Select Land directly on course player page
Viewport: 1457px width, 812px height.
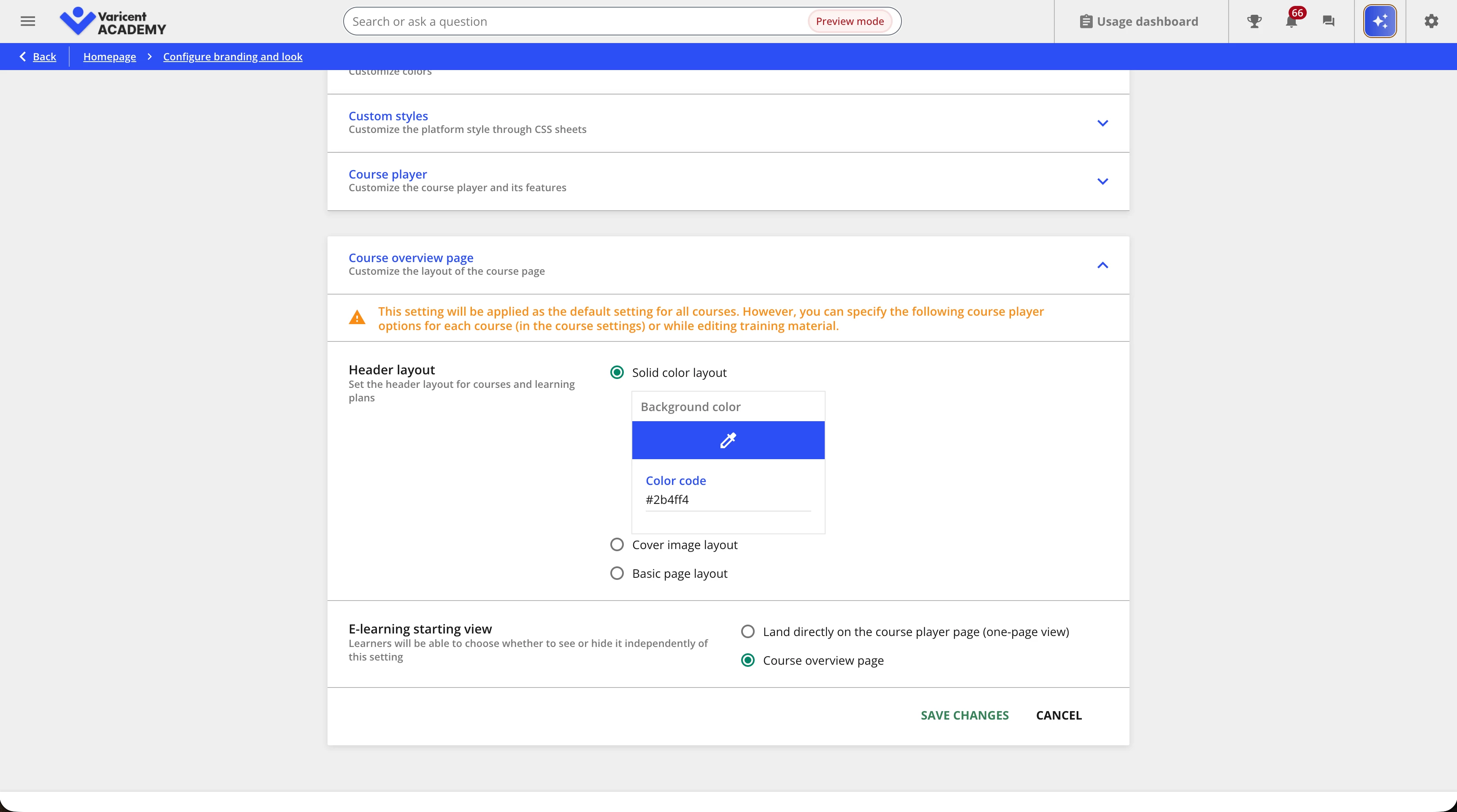(748, 632)
